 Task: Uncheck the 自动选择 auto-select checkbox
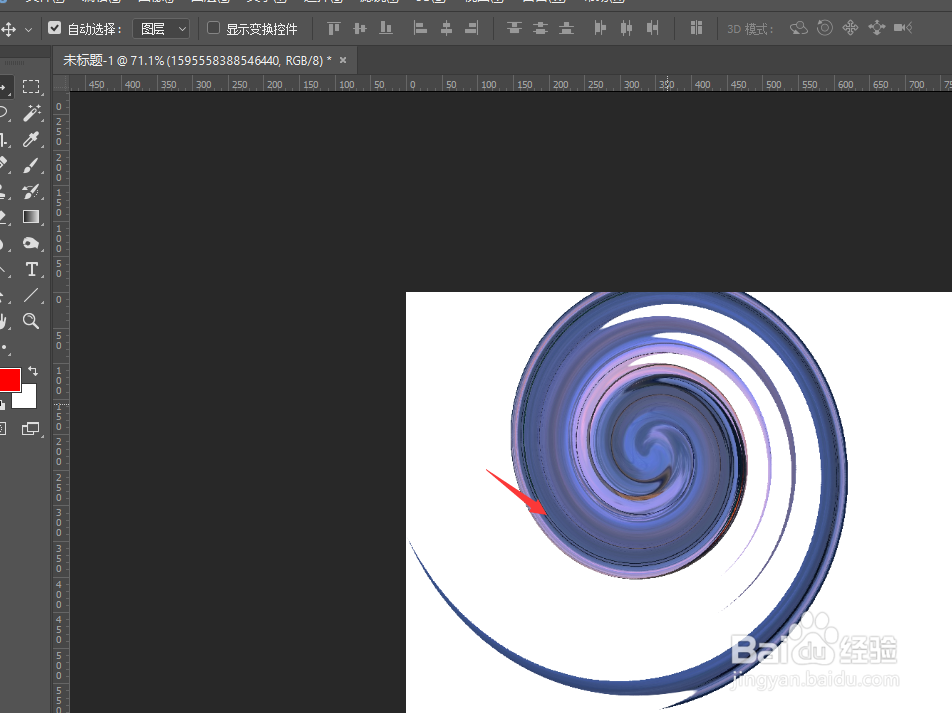click(x=55, y=28)
